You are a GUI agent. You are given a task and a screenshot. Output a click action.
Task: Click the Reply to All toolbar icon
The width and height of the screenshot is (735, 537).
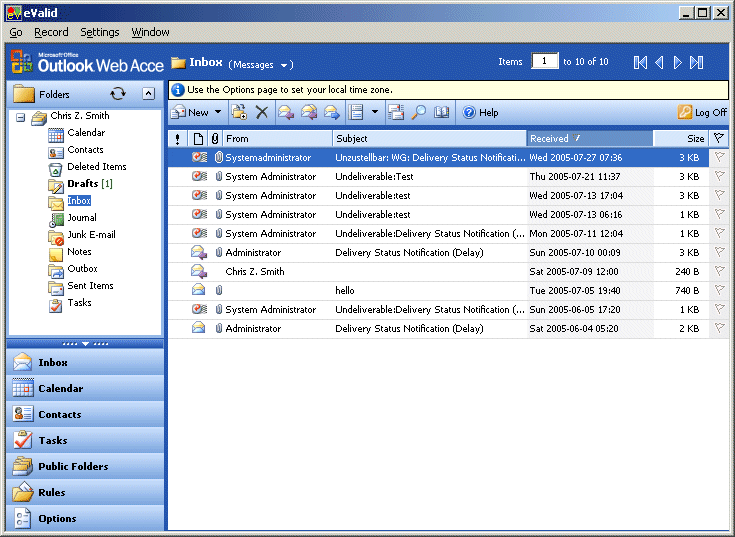pos(309,112)
